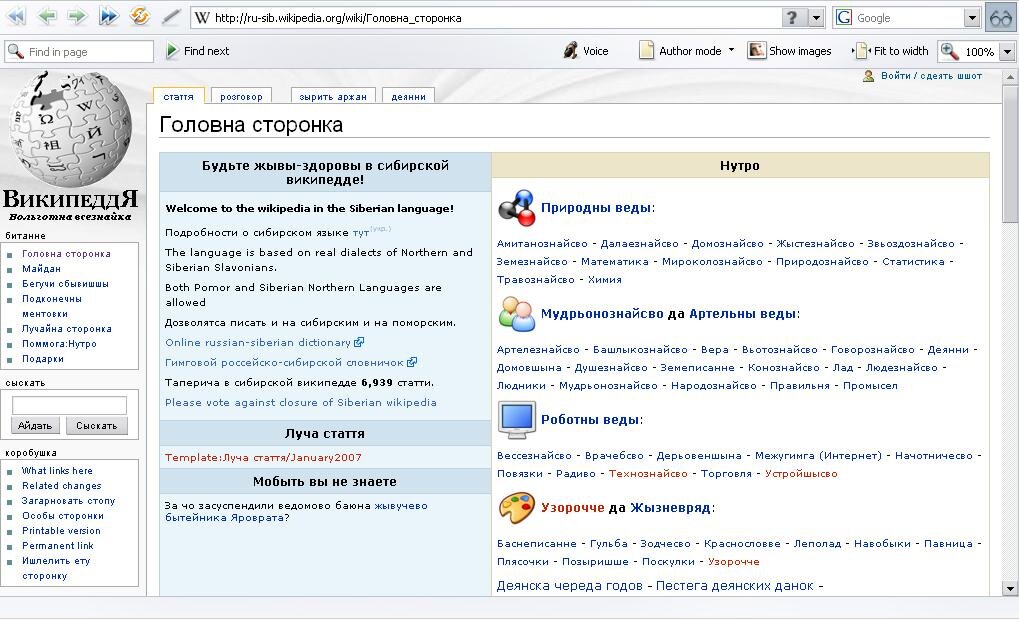This screenshot has width=1019, height=620.
Task: Switch to the розговор tab
Action: pyautogui.click(x=241, y=96)
